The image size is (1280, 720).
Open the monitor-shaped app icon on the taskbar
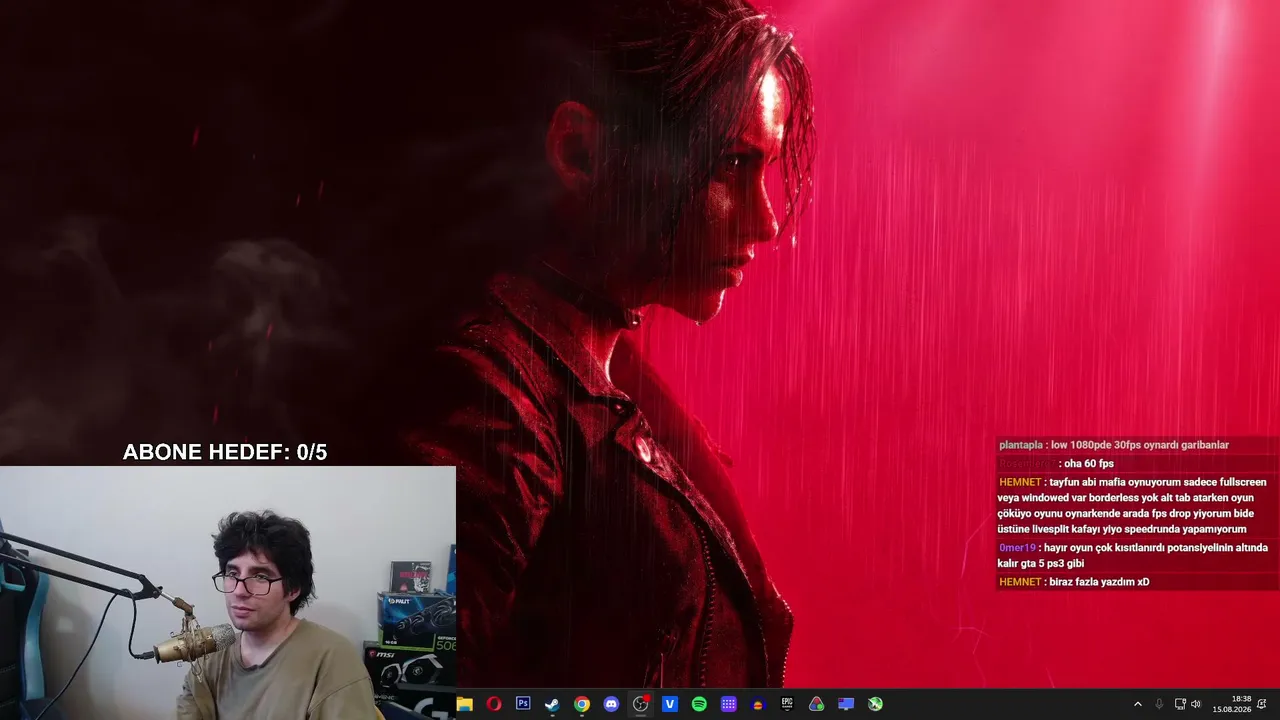pyautogui.click(x=846, y=704)
